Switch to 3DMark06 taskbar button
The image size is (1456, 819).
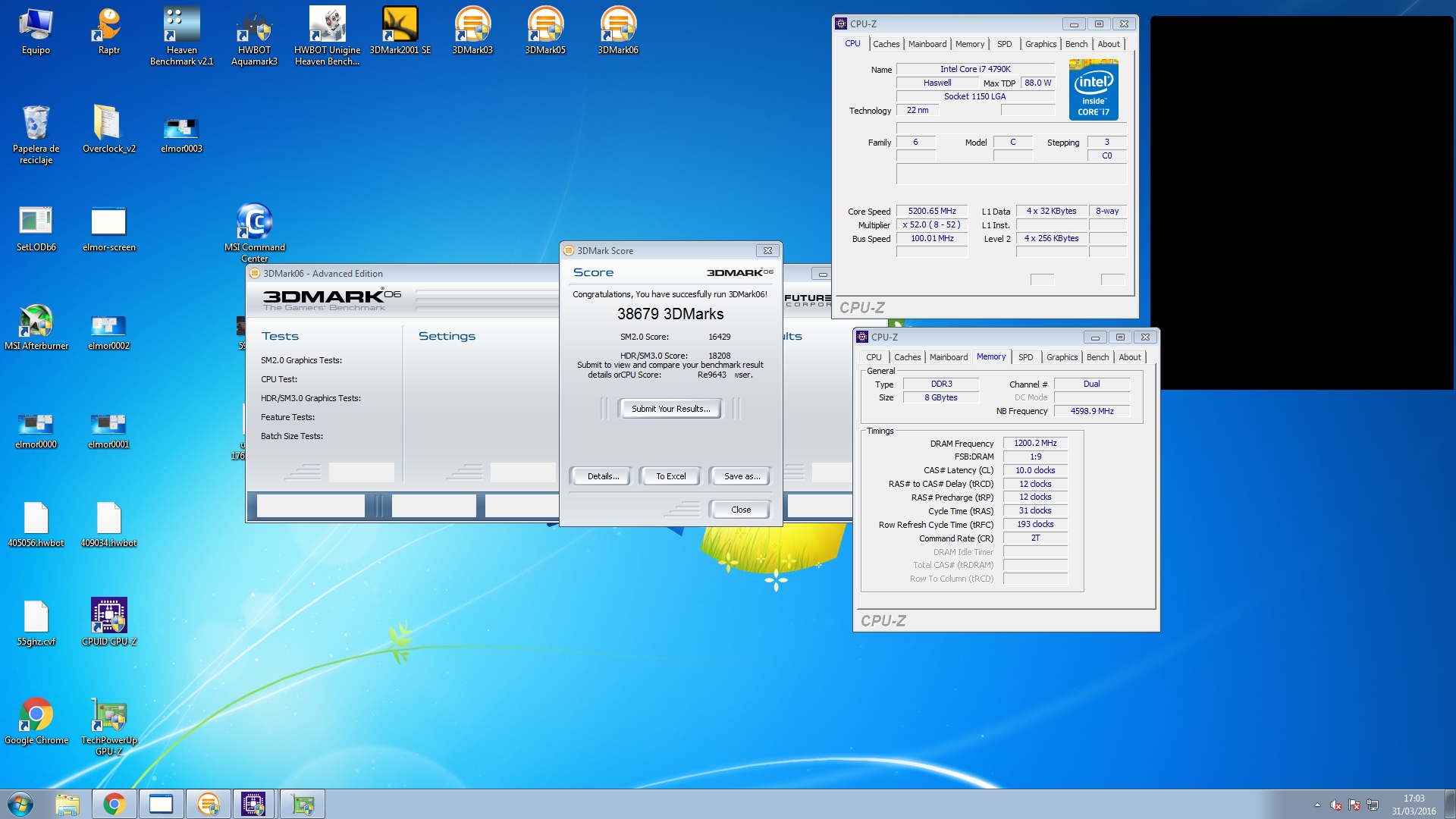pos(209,804)
